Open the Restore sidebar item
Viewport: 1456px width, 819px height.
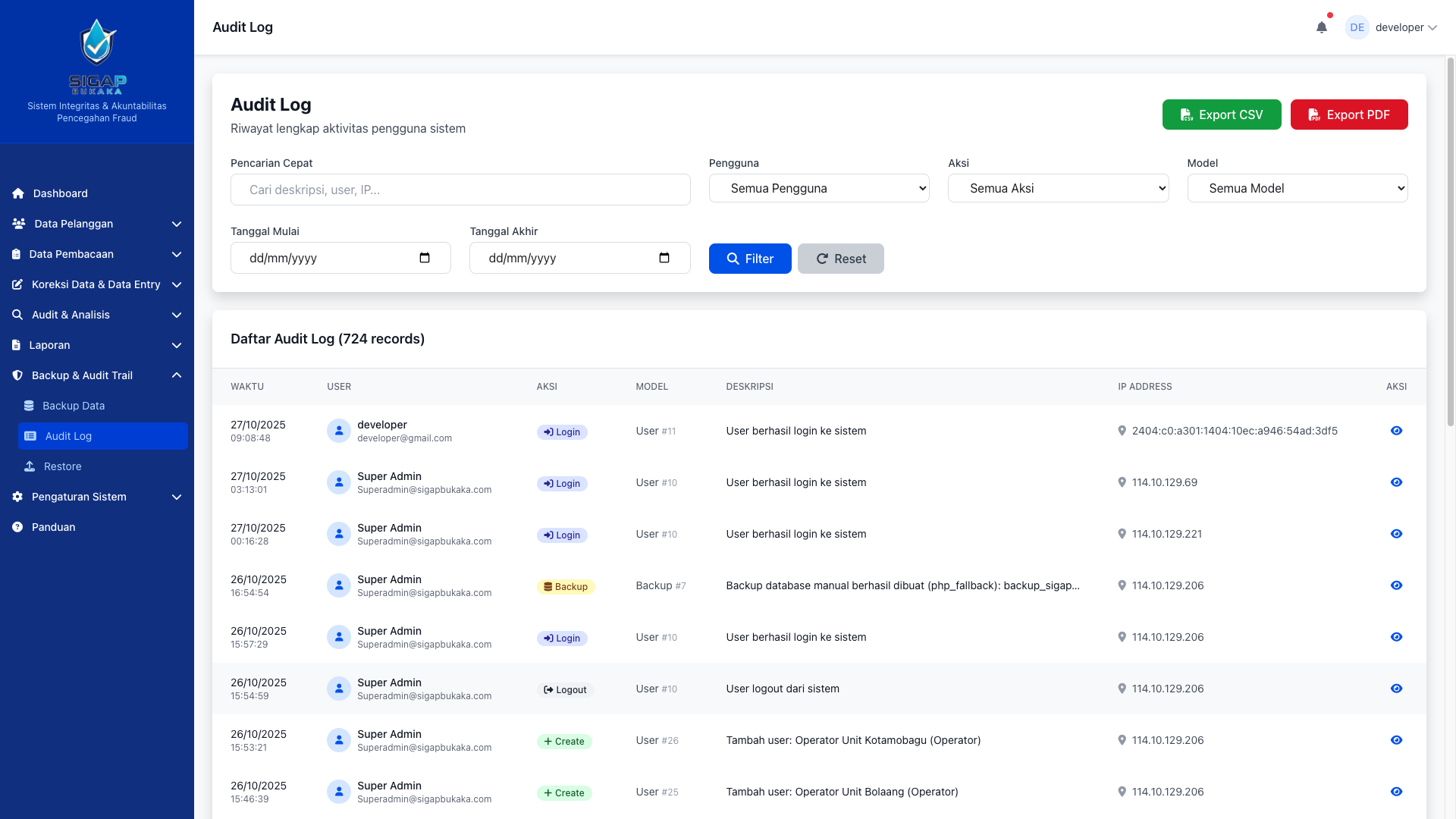pyautogui.click(x=62, y=466)
